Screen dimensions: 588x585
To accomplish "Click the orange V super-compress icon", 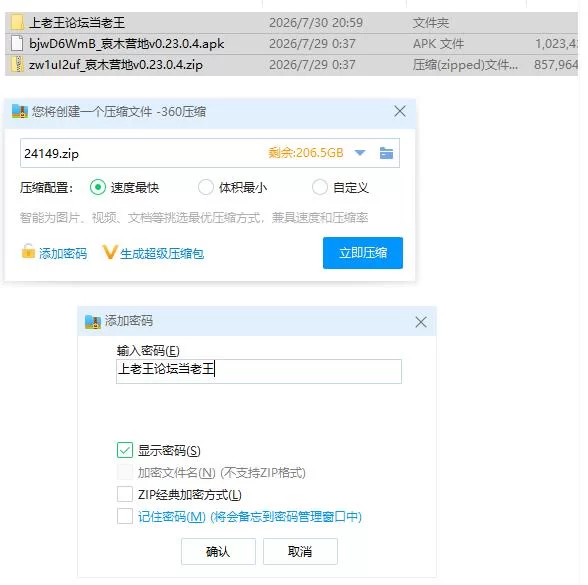I will click(110, 252).
